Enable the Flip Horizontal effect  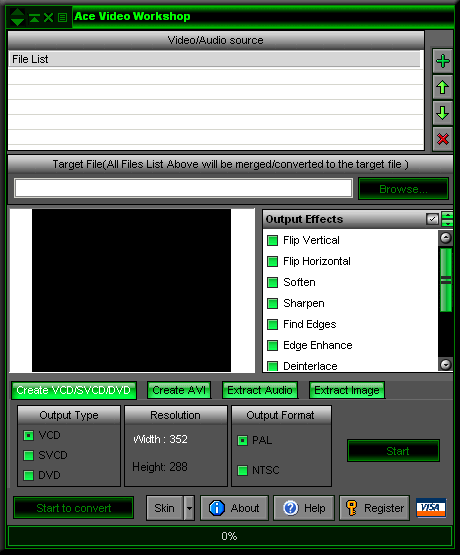pyautogui.click(x=272, y=262)
